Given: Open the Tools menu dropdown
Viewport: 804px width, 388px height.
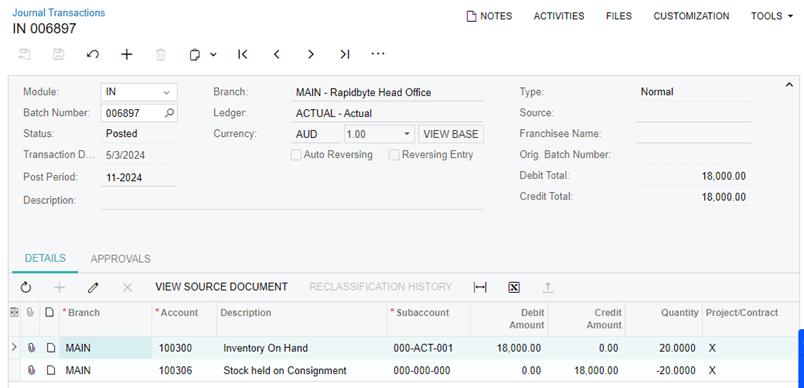Looking at the screenshot, I should point(772,16).
